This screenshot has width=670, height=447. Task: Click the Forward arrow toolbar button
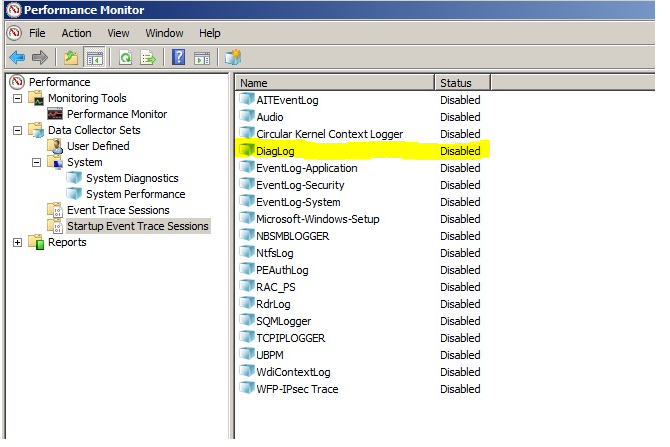pos(40,57)
